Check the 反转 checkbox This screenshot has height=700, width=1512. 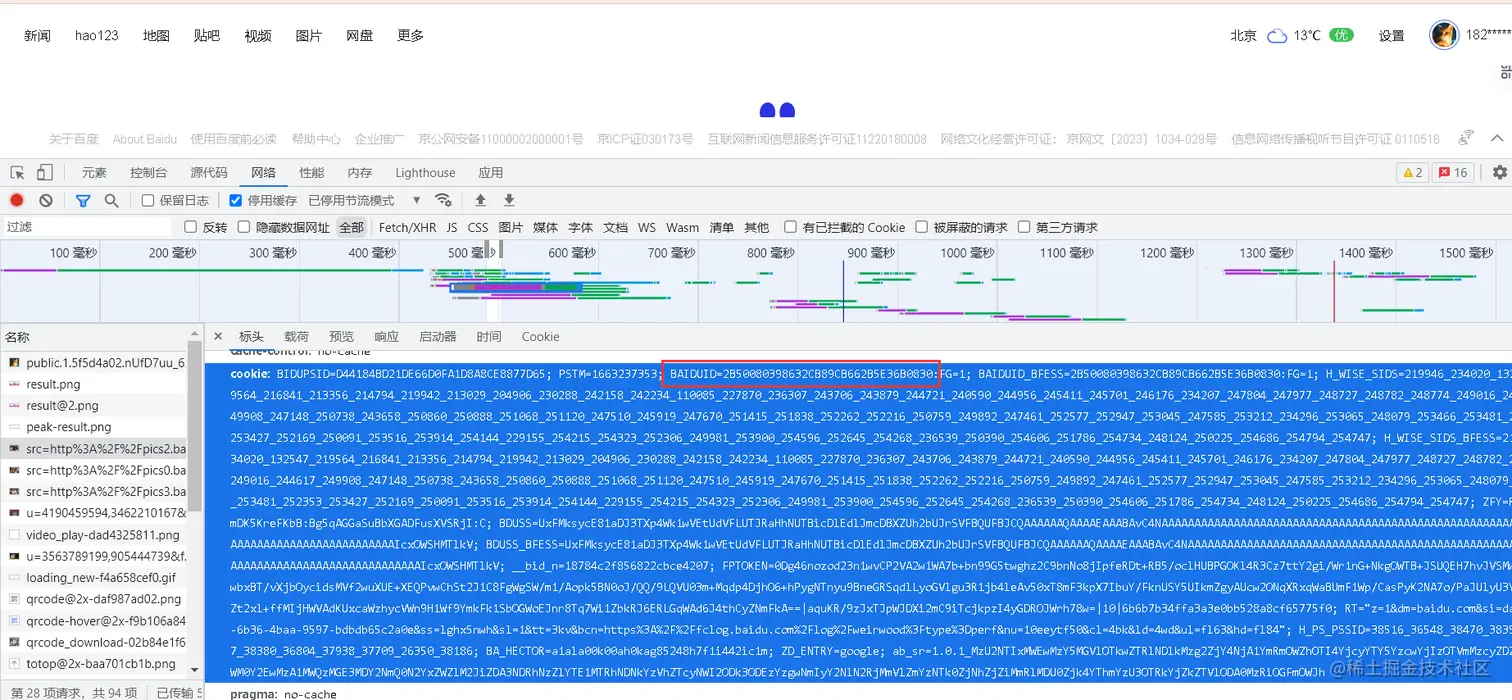190,227
